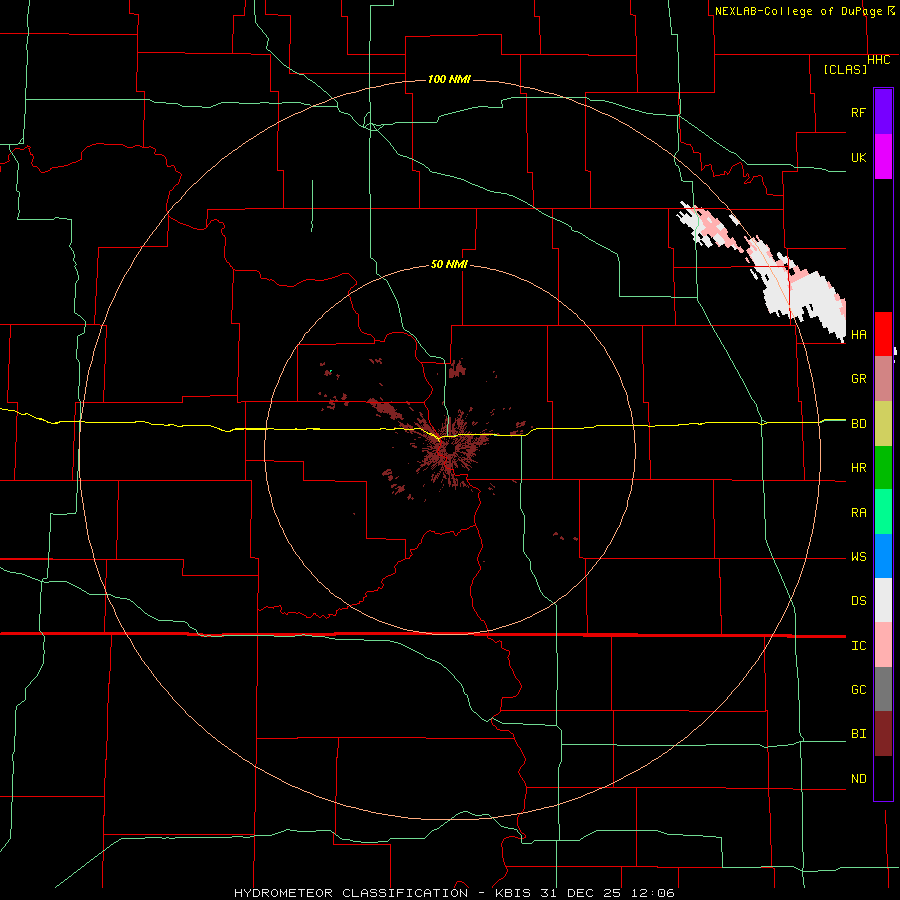Click the brown BI color swatch
This screenshot has height=900, width=900.
point(883,734)
